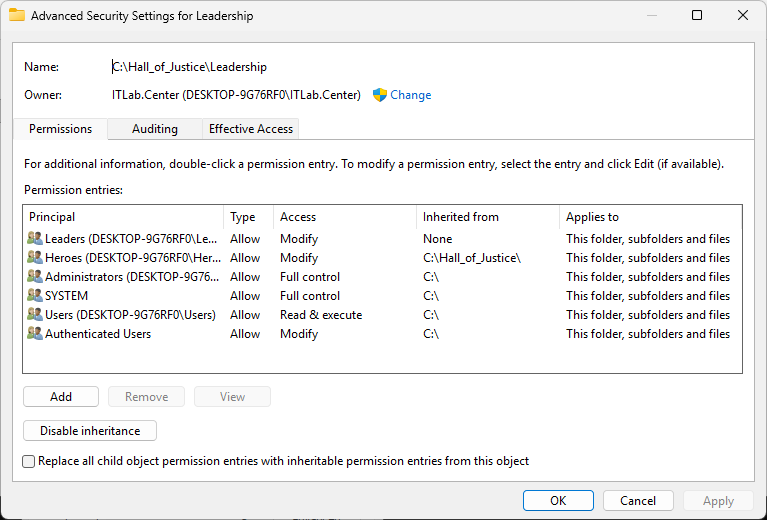Click Disable inheritance button
Viewport: 767px width, 520px height.
tap(90, 431)
